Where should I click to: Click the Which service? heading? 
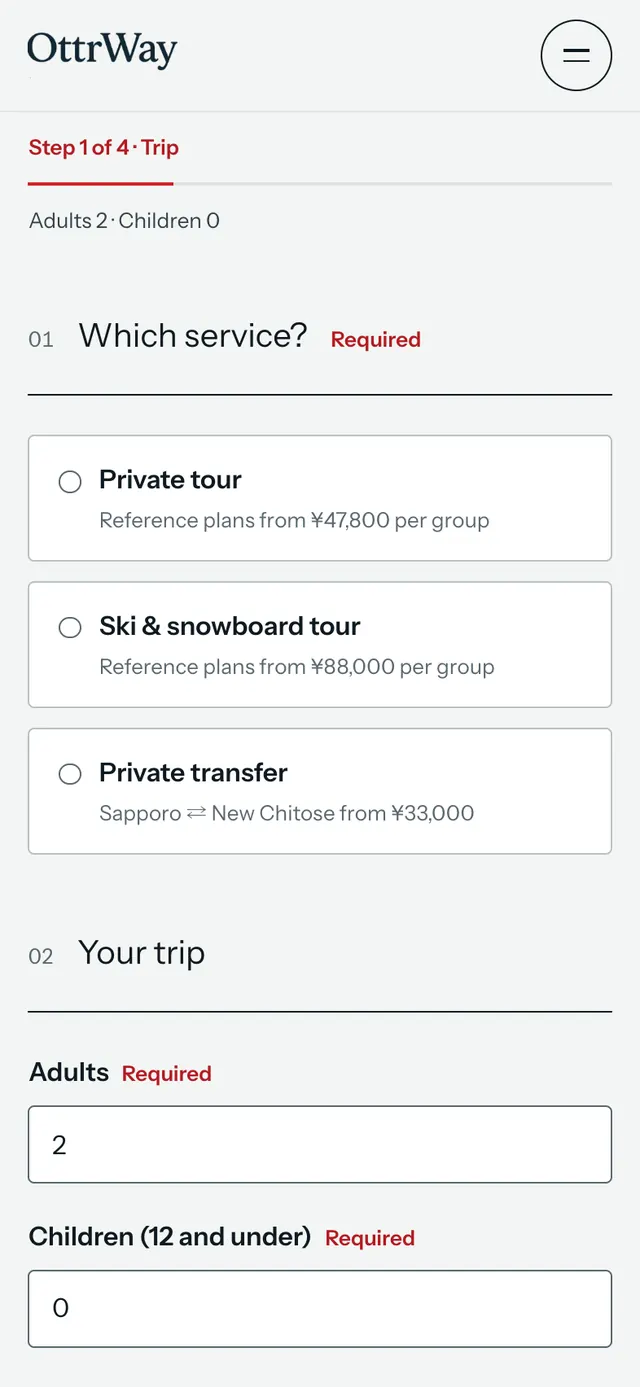[x=193, y=335]
